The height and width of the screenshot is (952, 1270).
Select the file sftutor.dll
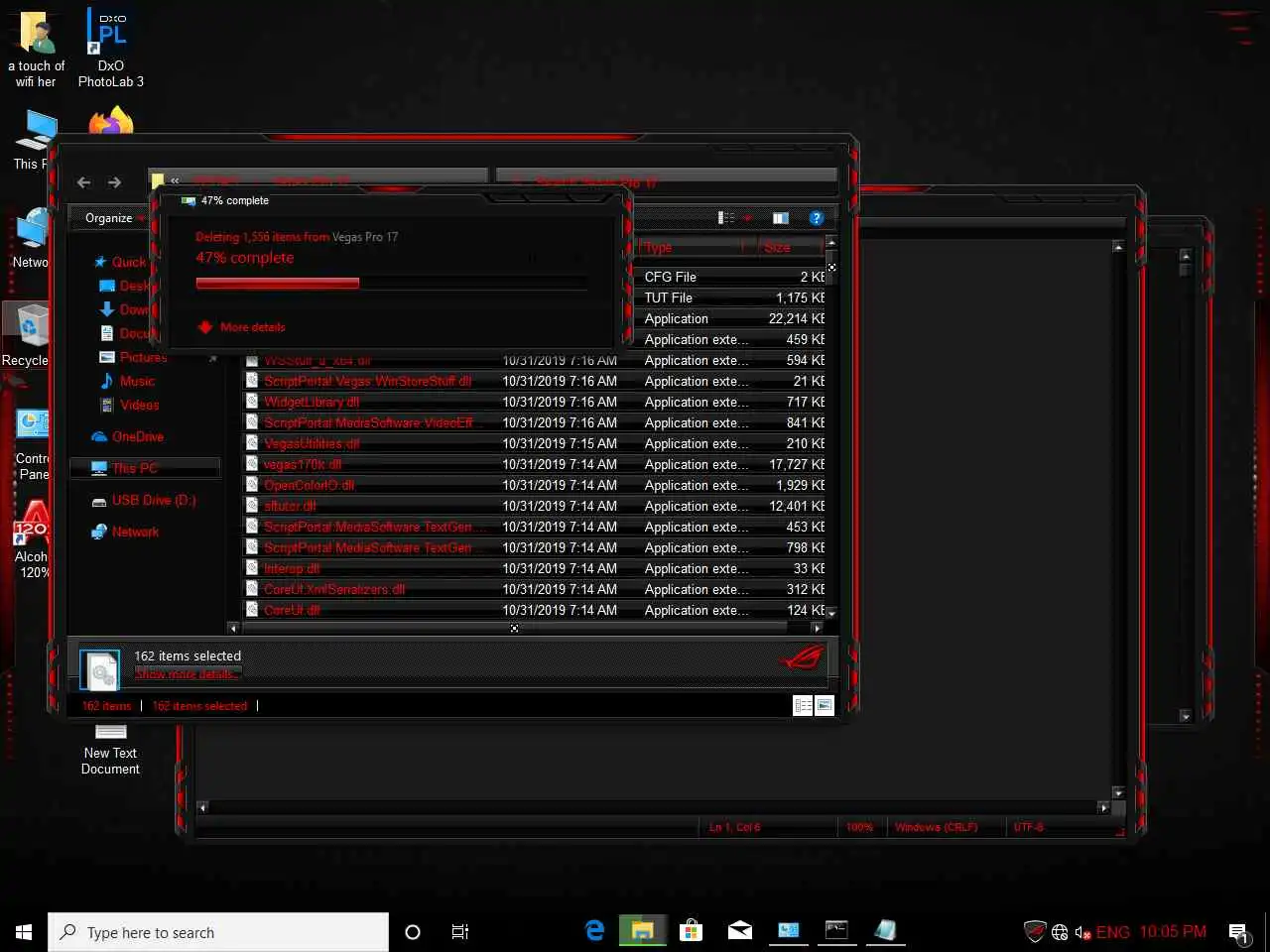tap(290, 506)
